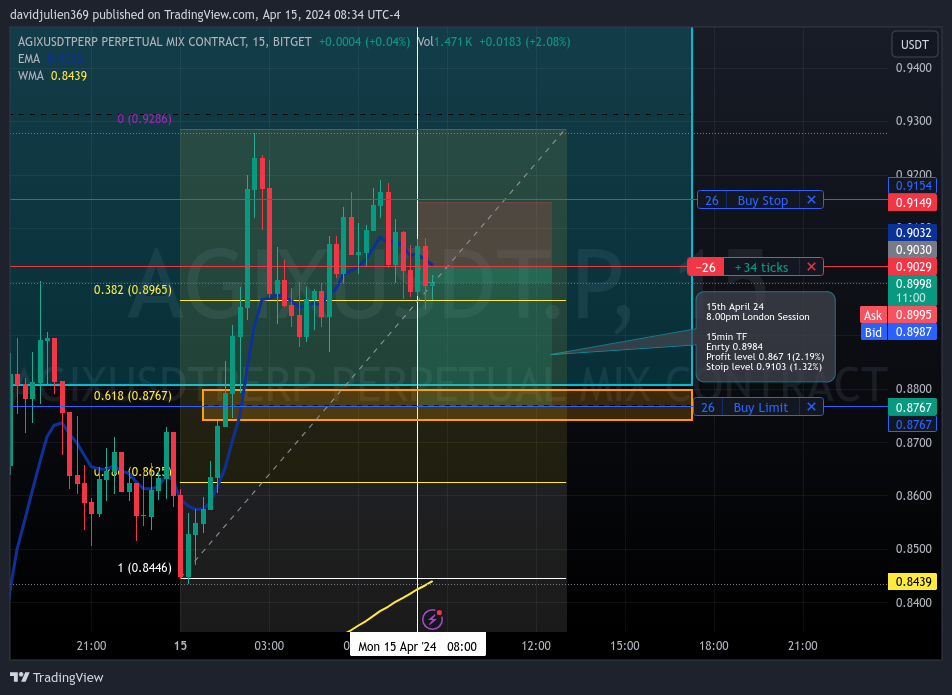
Task: Click the 0.8995 ask price label
Action: [913, 315]
